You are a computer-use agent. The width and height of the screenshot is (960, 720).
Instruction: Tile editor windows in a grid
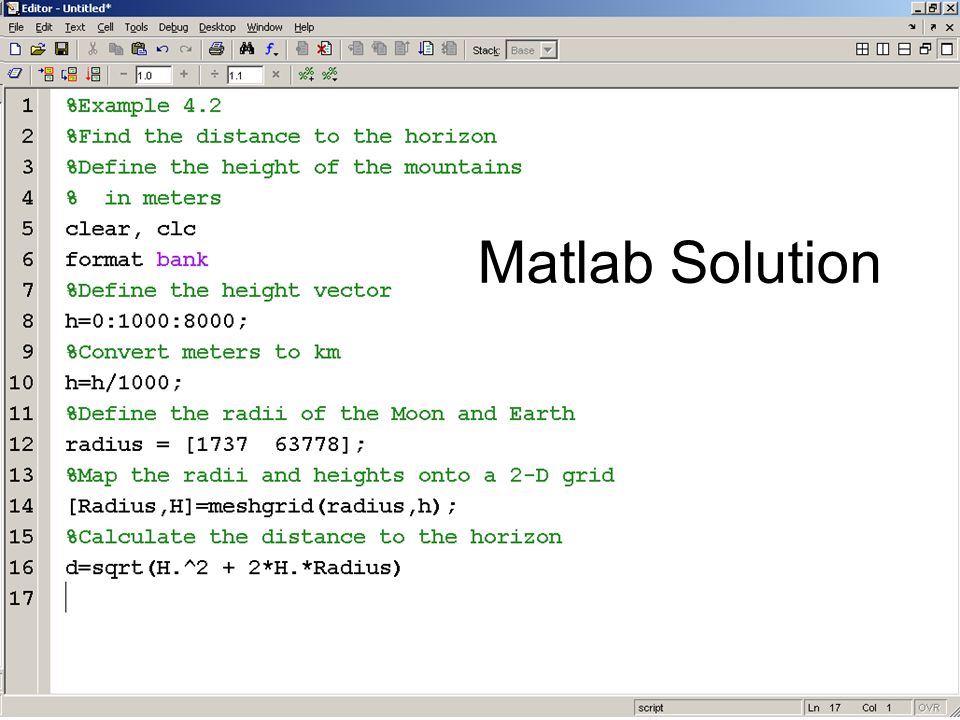(862, 50)
